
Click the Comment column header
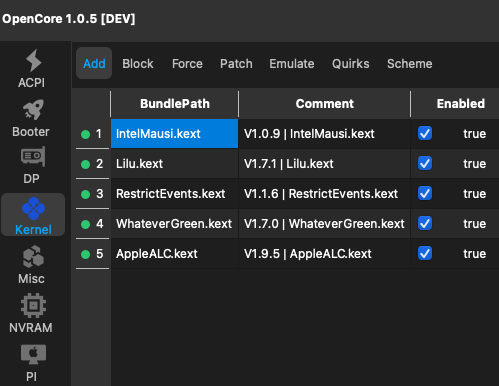(x=324, y=104)
